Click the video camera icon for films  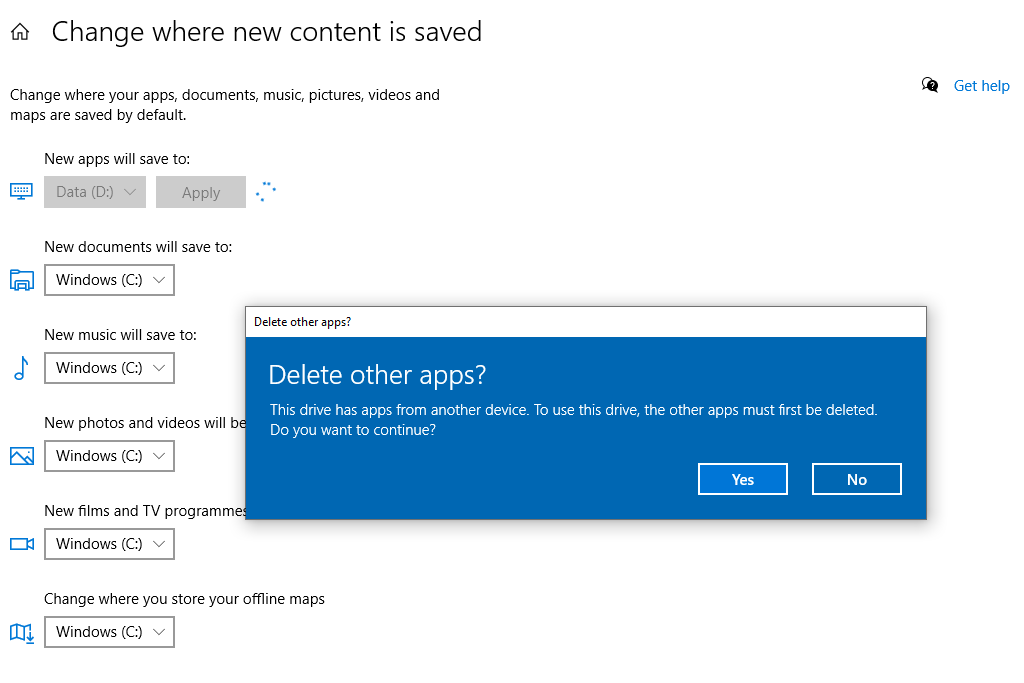(22, 544)
